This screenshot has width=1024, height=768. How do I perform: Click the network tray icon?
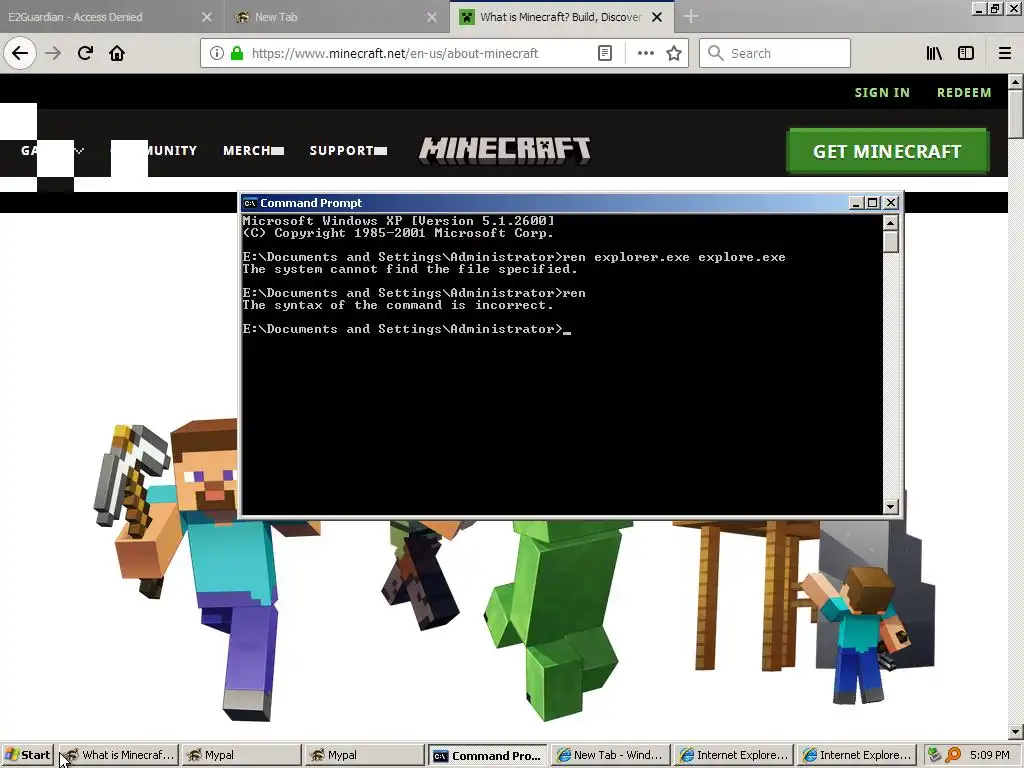(935, 755)
